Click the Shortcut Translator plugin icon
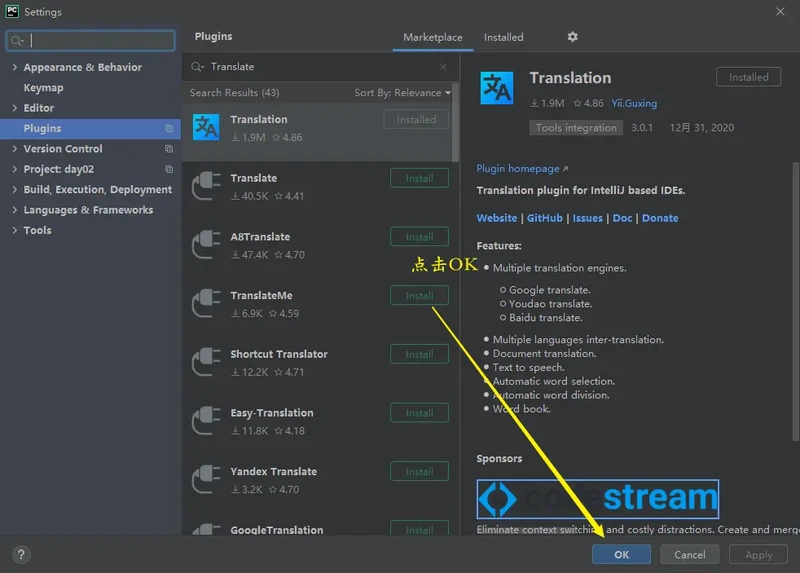This screenshot has width=800, height=573. (x=206, y=362)
